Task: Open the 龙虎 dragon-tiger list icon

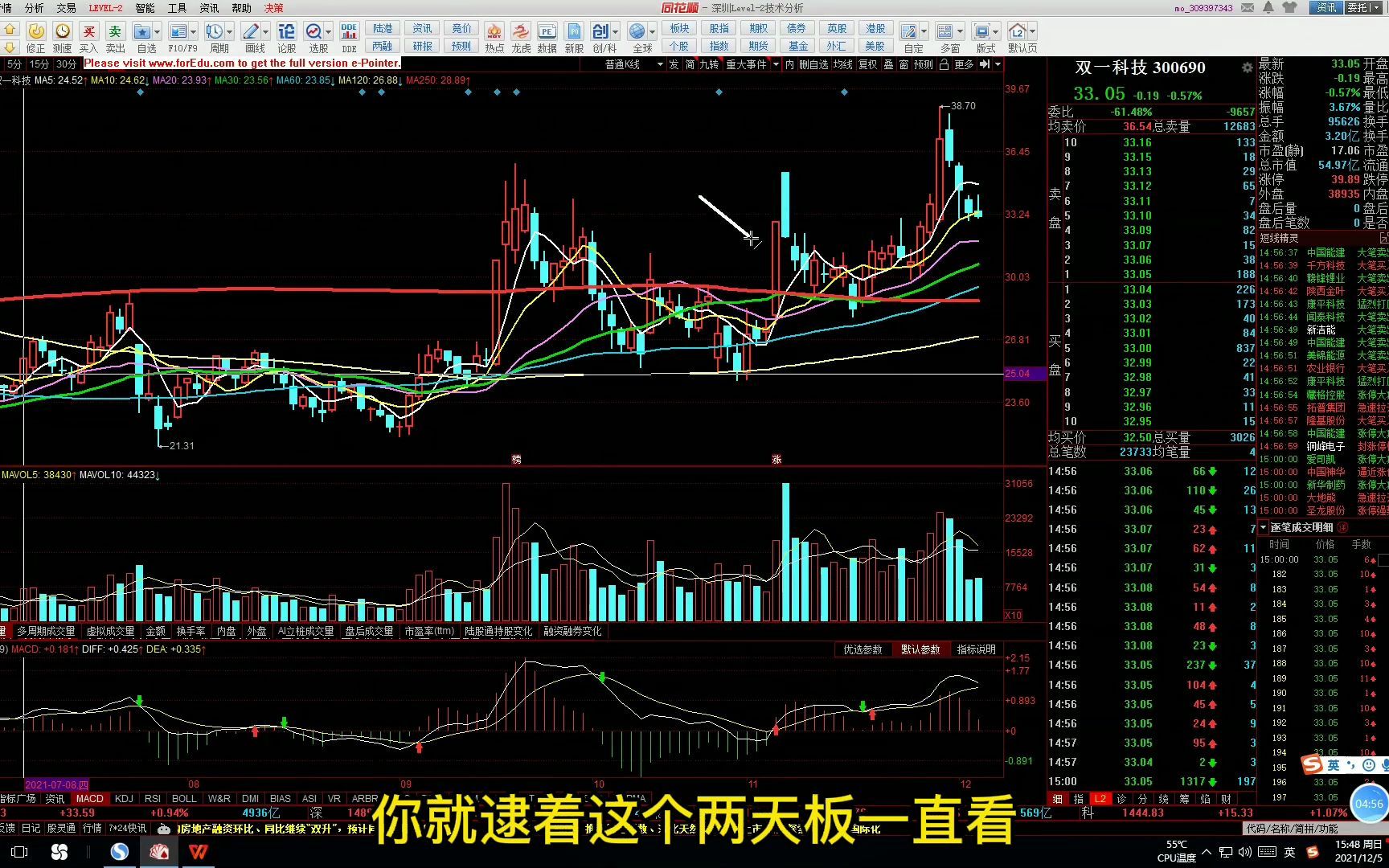Action: point(521,31)
